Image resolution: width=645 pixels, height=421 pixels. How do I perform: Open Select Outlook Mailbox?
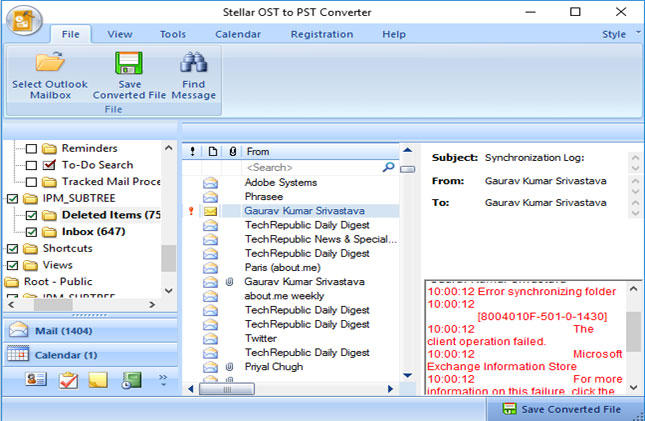click(x=50, y=74)
